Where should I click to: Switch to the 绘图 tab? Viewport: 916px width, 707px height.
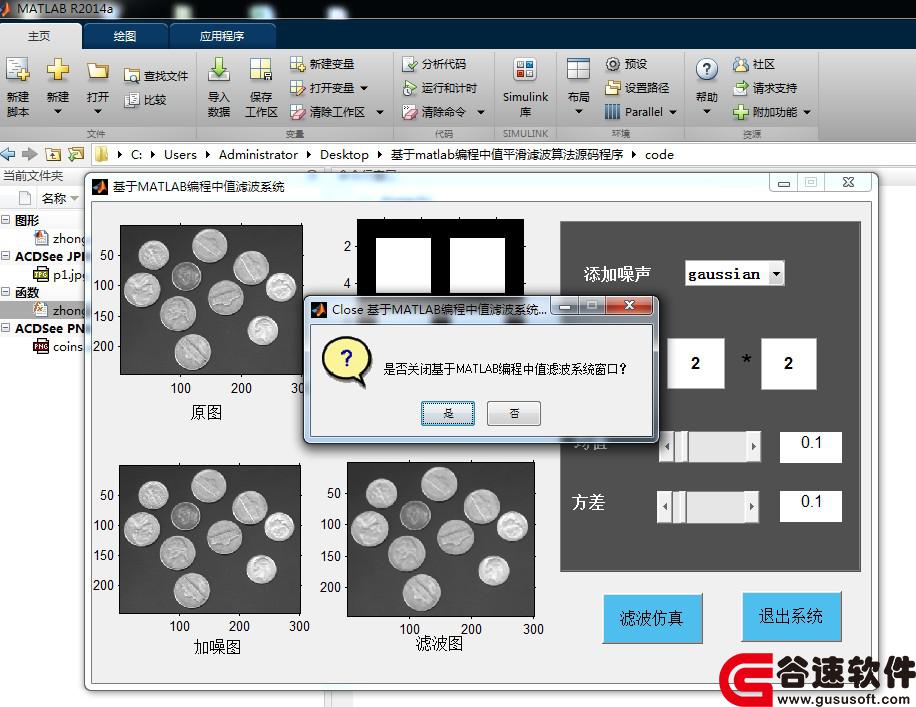click(x=124, y=36)
